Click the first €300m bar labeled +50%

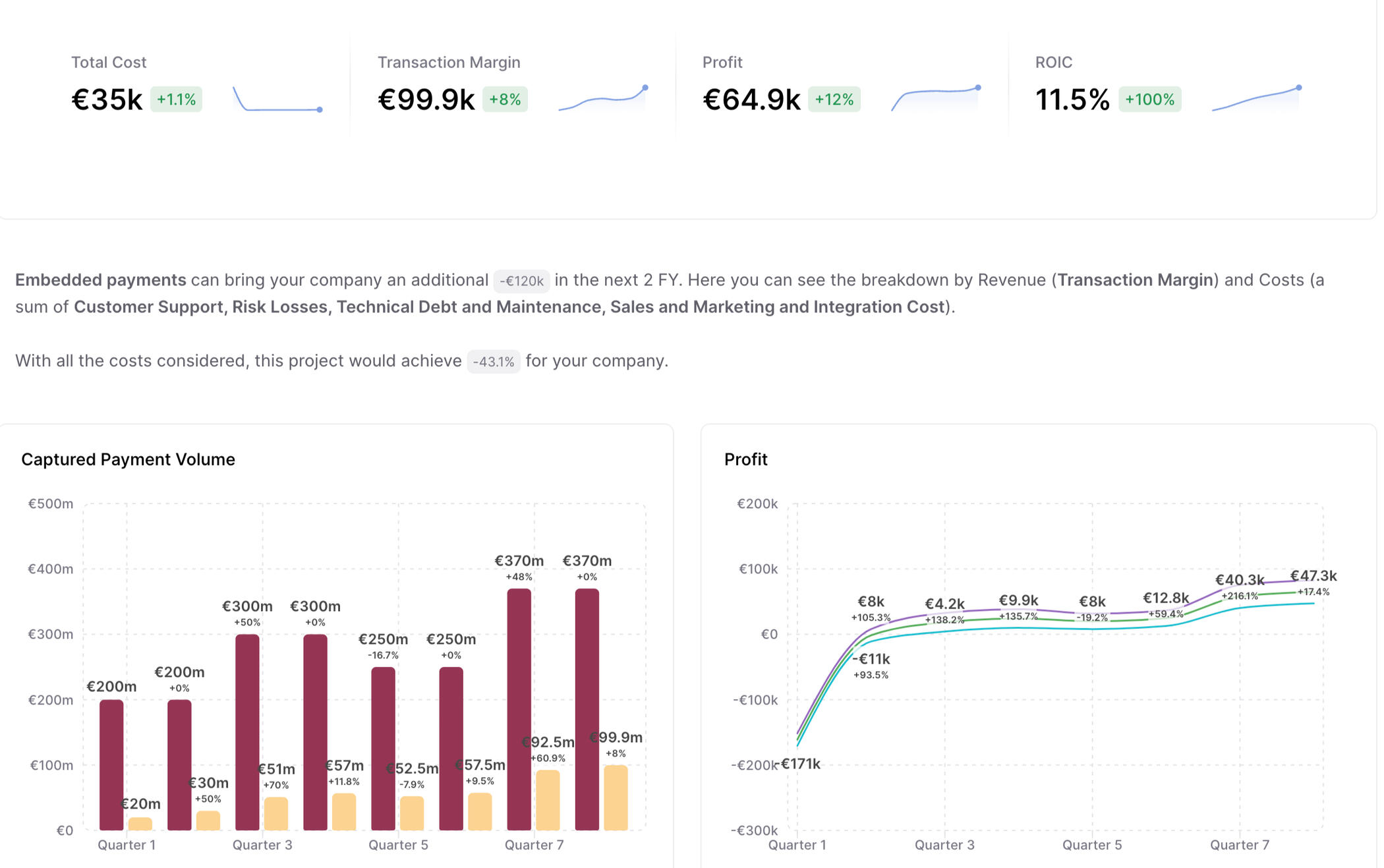(x=247, y=732)
